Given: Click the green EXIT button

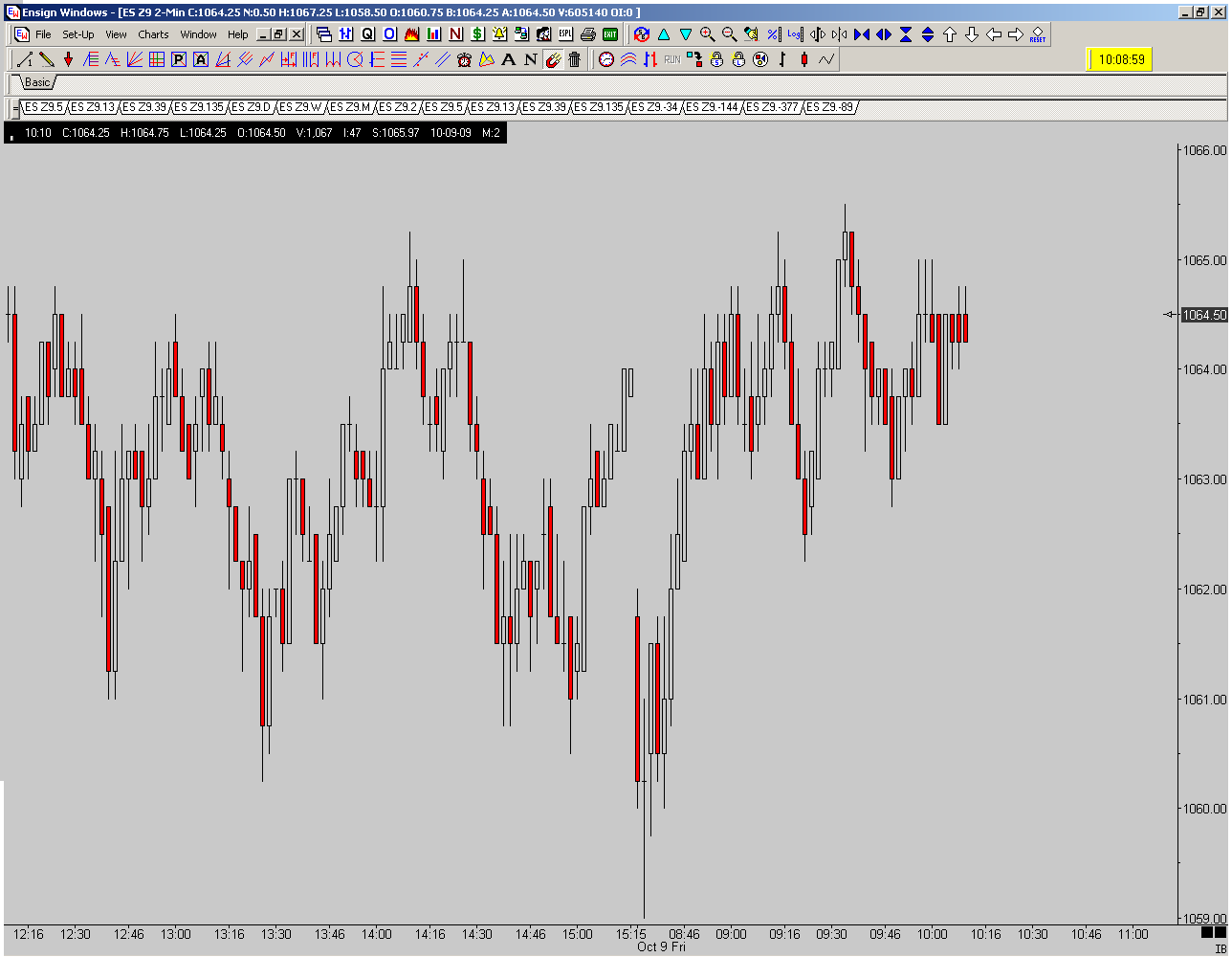Looking at the screenshot, I should 609,34.
